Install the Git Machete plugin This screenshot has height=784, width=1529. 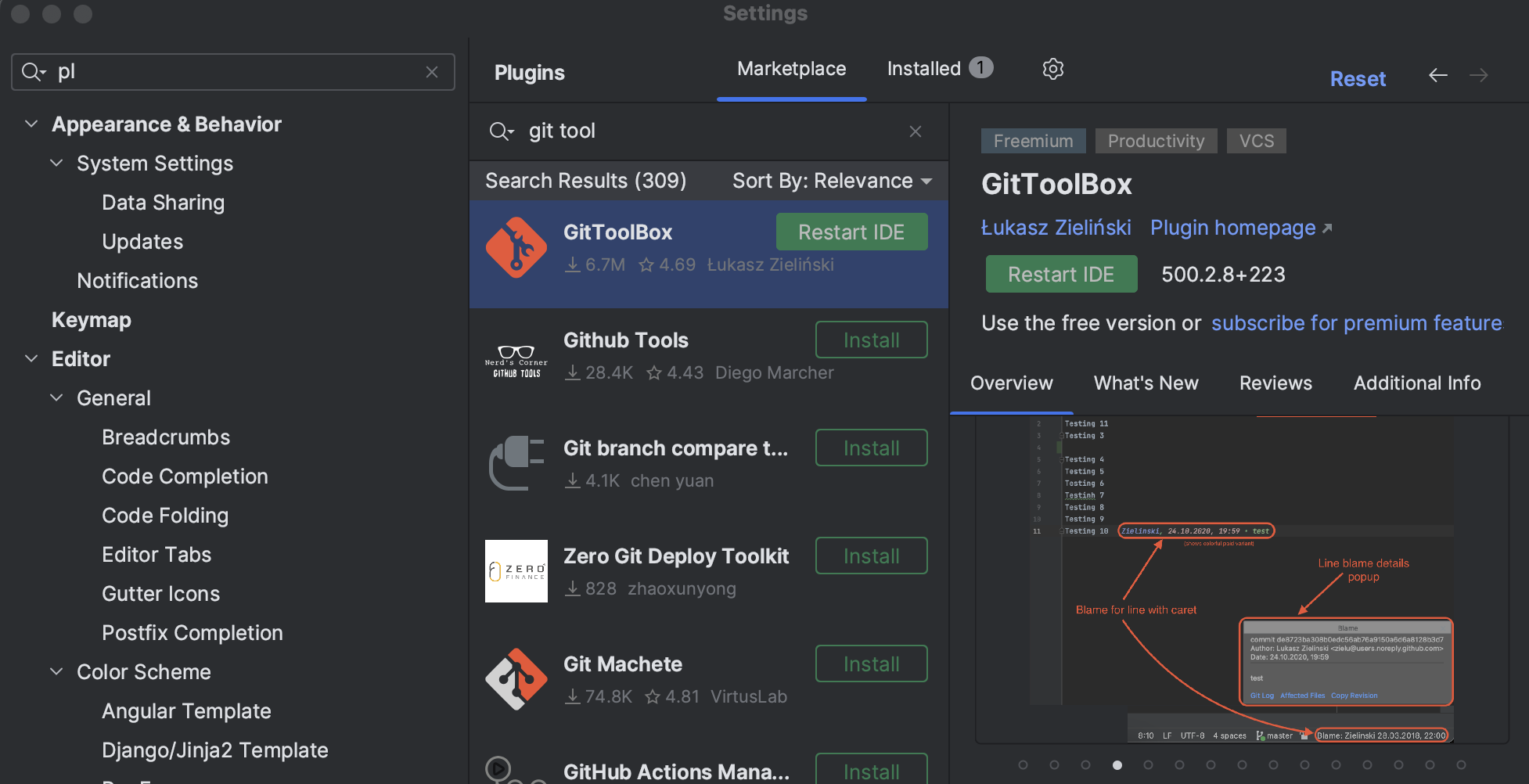tap(871, 664)
